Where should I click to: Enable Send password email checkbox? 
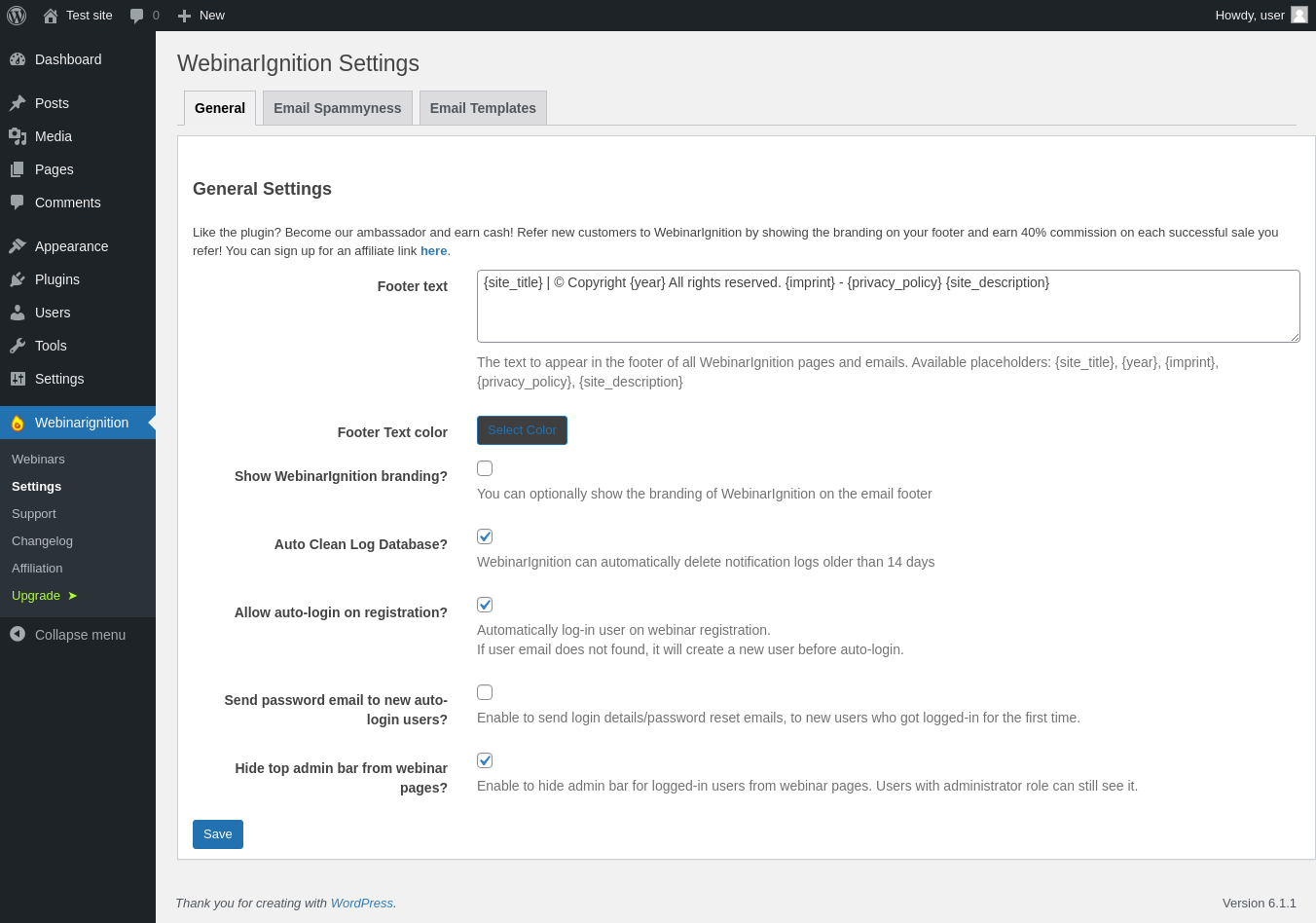(x=485, y=692)
